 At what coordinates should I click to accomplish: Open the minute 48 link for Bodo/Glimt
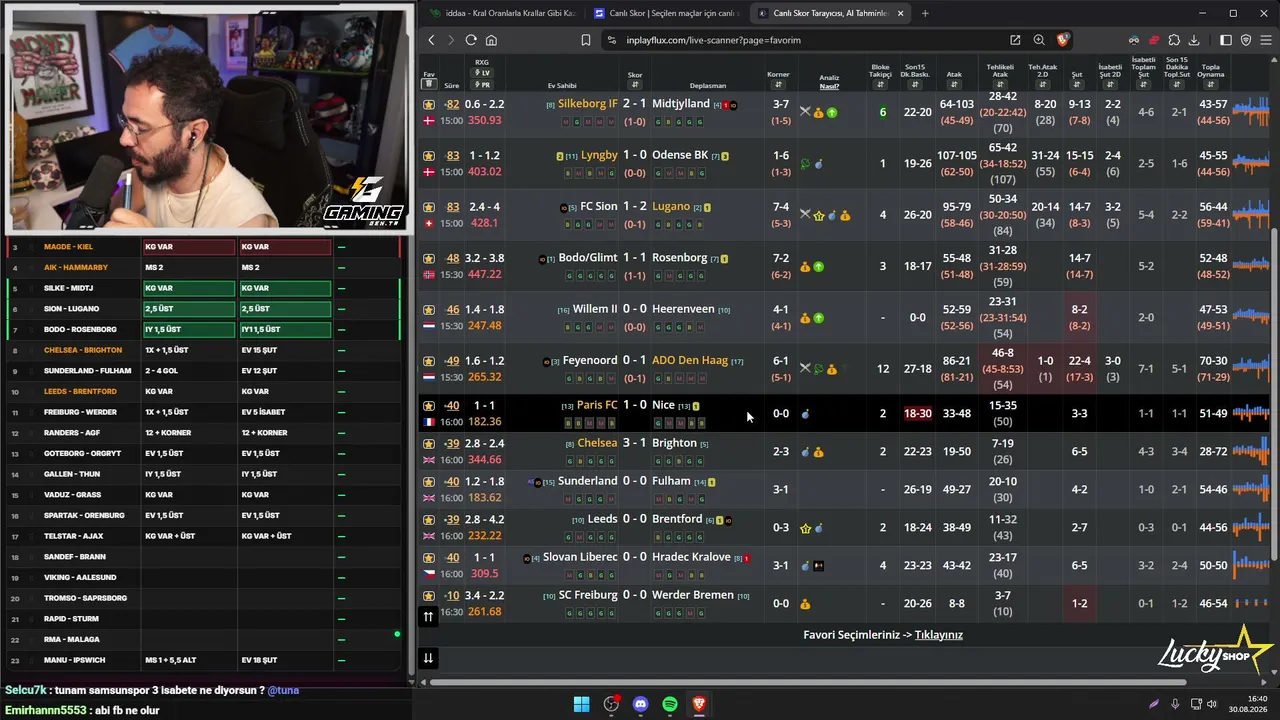pos(452,258)
